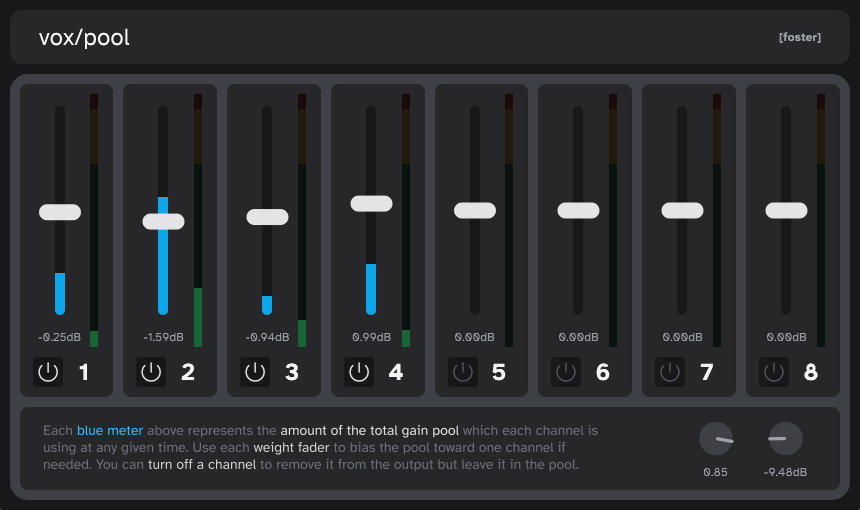
Task: Switch on channel 8 power icon
Action: click(774, 372)
